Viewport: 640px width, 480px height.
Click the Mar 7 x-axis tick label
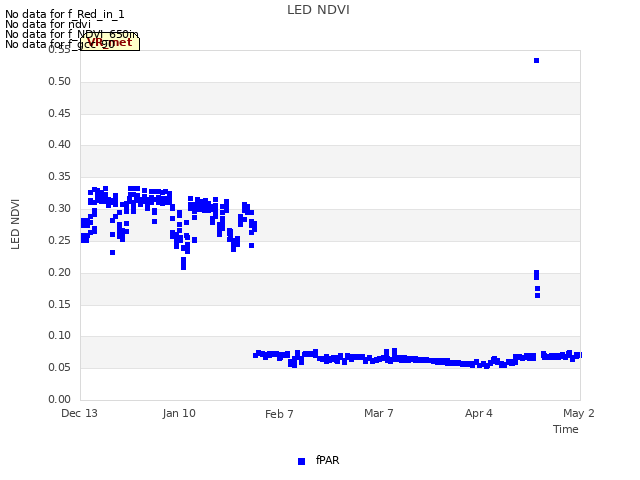[x=379, y=413]
